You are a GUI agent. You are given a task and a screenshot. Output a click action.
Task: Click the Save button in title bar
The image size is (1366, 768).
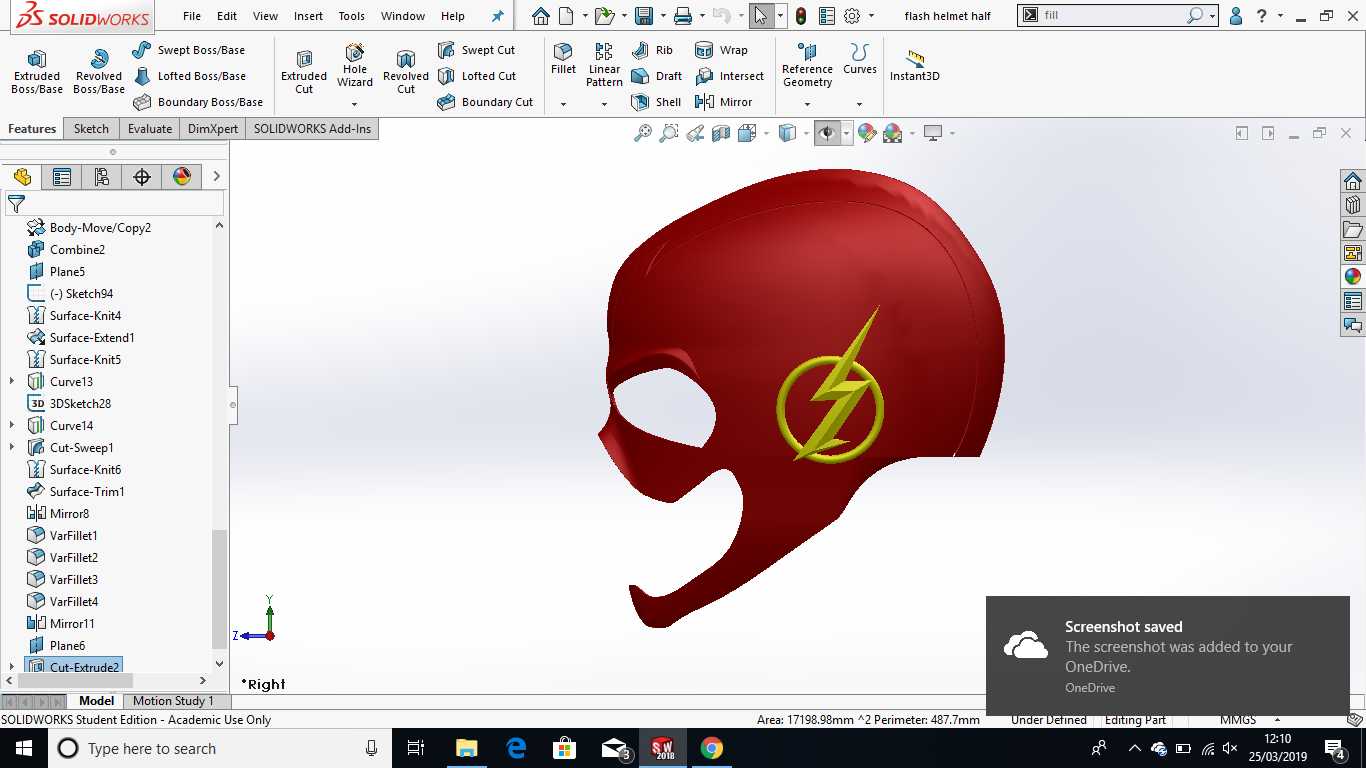(x=644, y=16)
